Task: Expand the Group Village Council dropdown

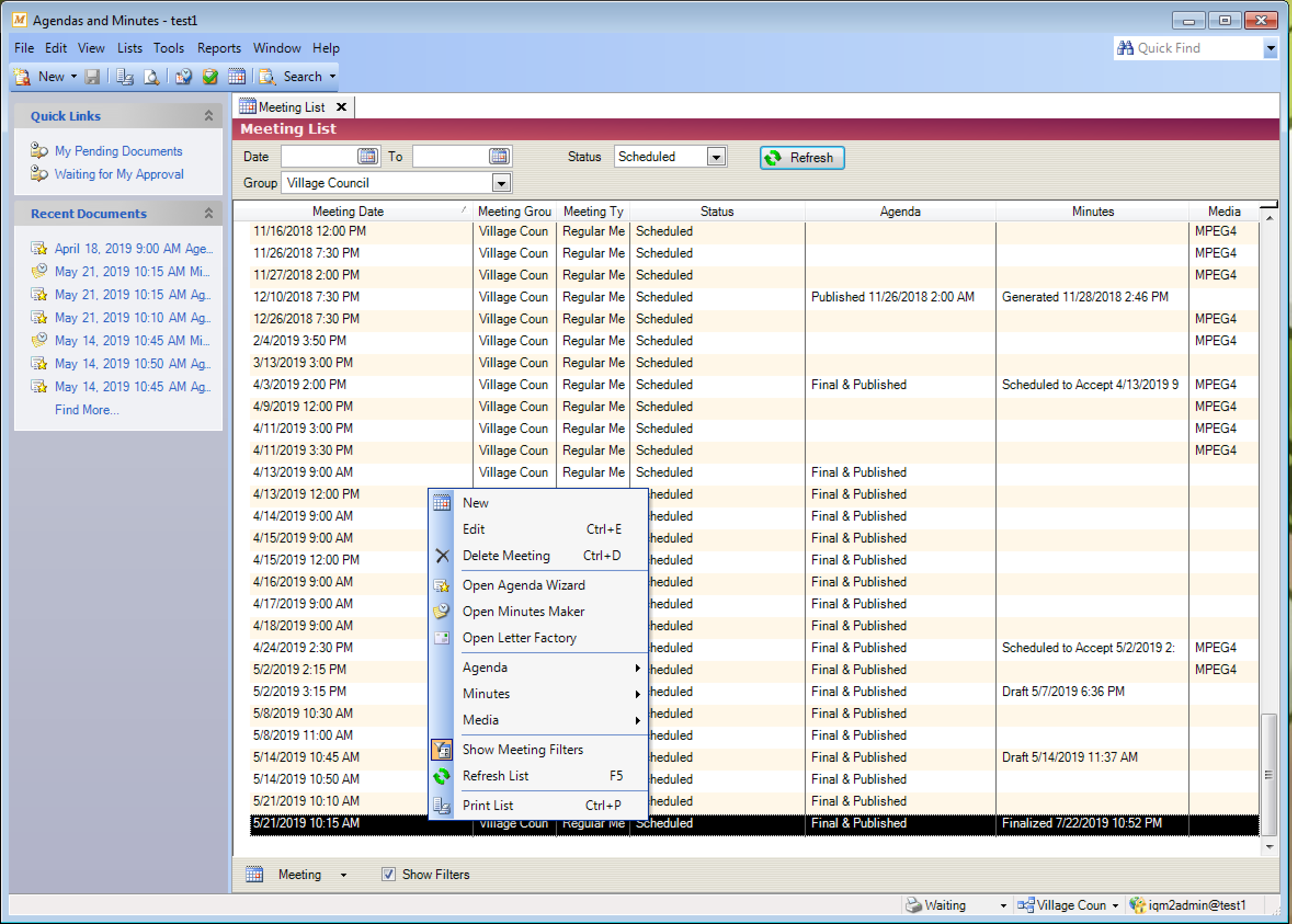Action: click(x=500, y=183)
